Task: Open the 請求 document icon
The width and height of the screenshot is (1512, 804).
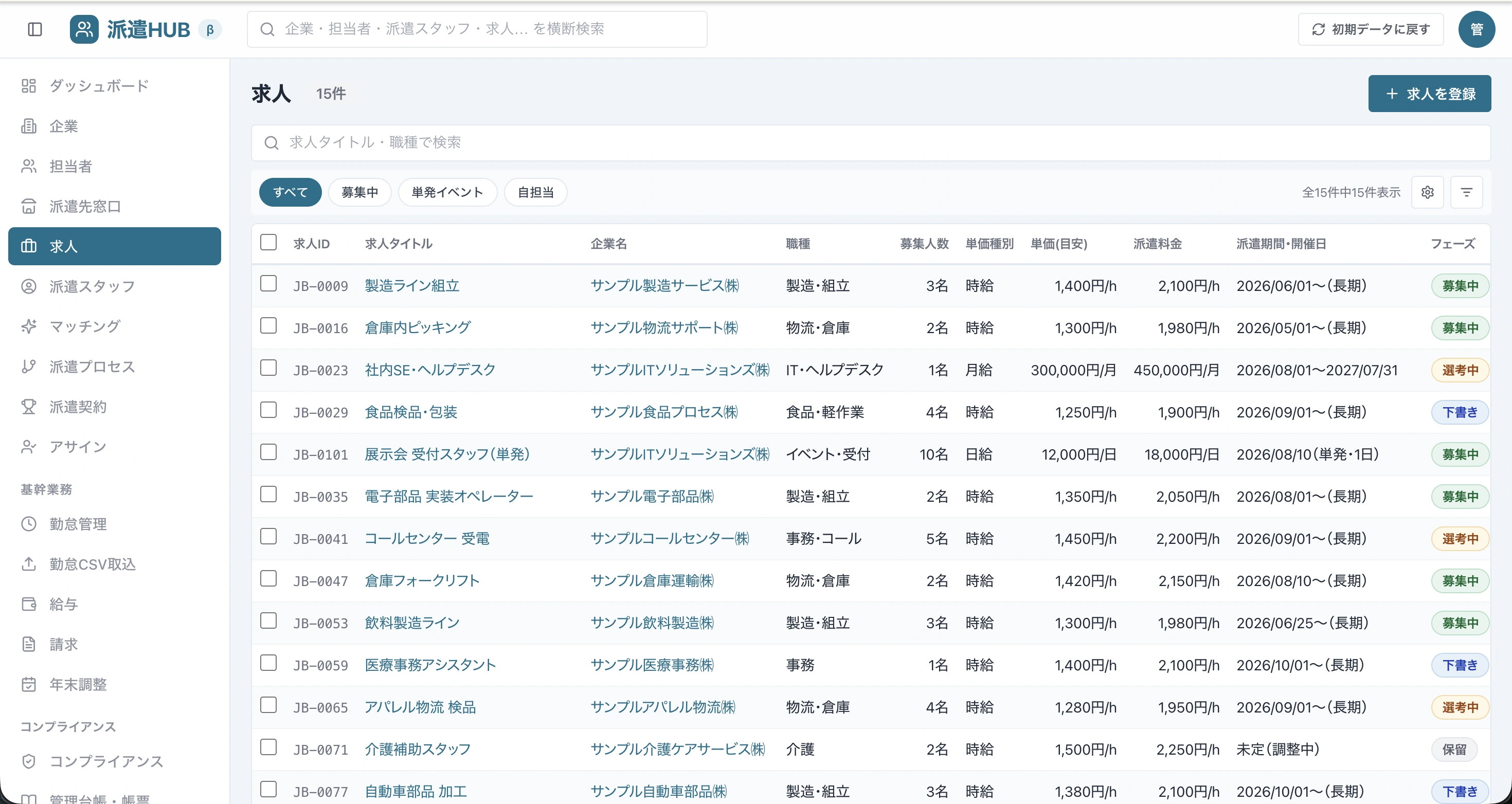Action: [x=29, y=644]
